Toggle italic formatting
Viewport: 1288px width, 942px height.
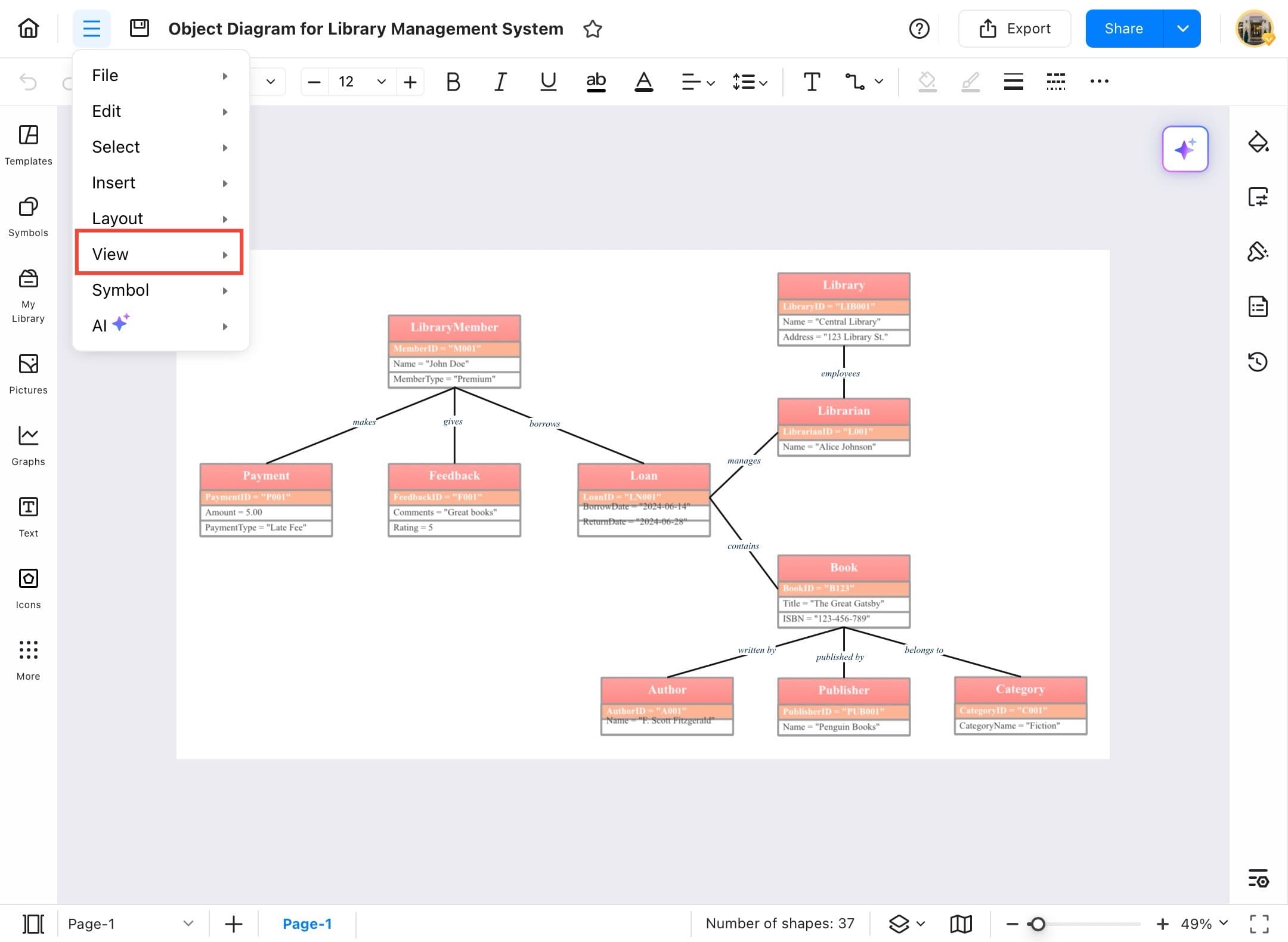tap(500, 82)
